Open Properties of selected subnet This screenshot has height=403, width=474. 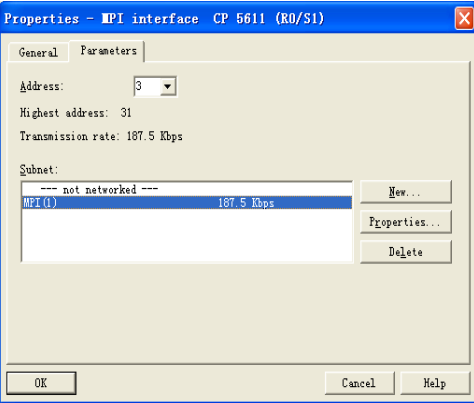406,222
